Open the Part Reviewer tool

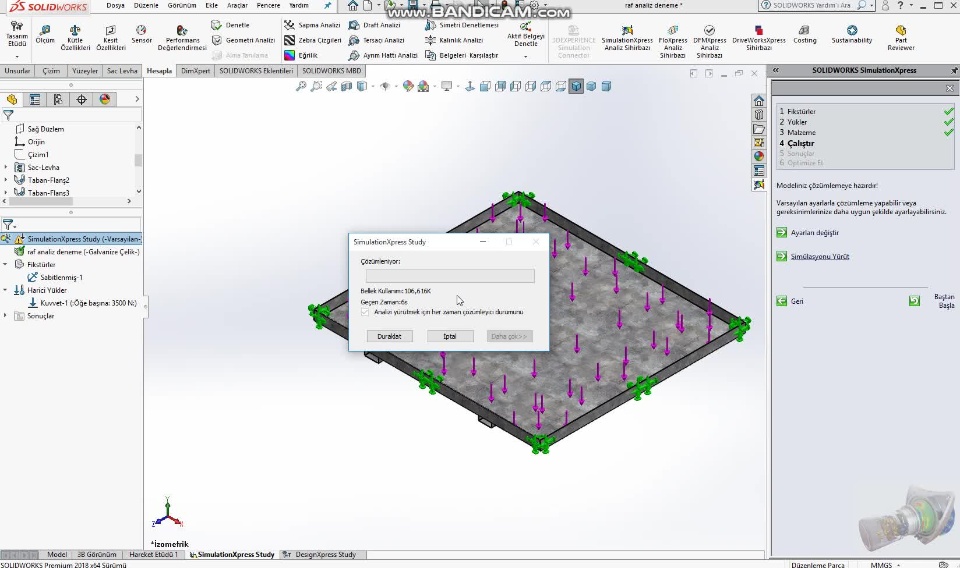pyautogui.click(x=901, y=38)
